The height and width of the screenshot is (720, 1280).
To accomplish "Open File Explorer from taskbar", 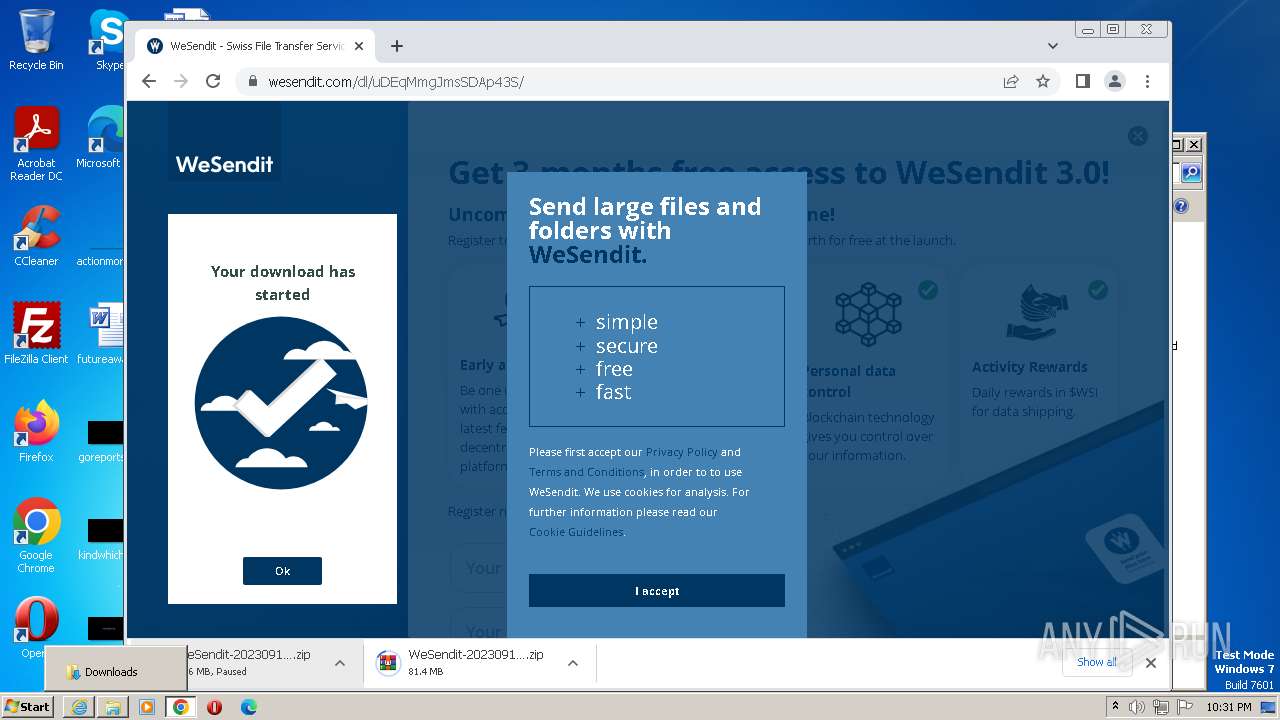I will (x=113, y=707).
